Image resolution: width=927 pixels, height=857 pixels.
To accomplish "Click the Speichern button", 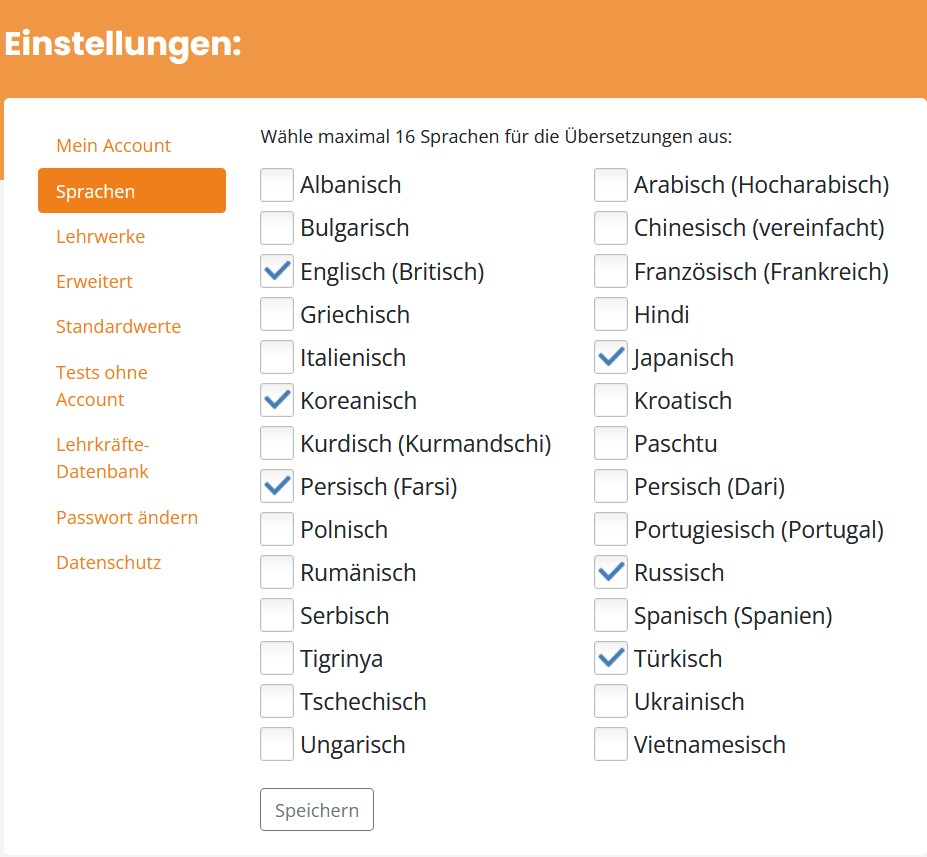I will tap(317, 810).
